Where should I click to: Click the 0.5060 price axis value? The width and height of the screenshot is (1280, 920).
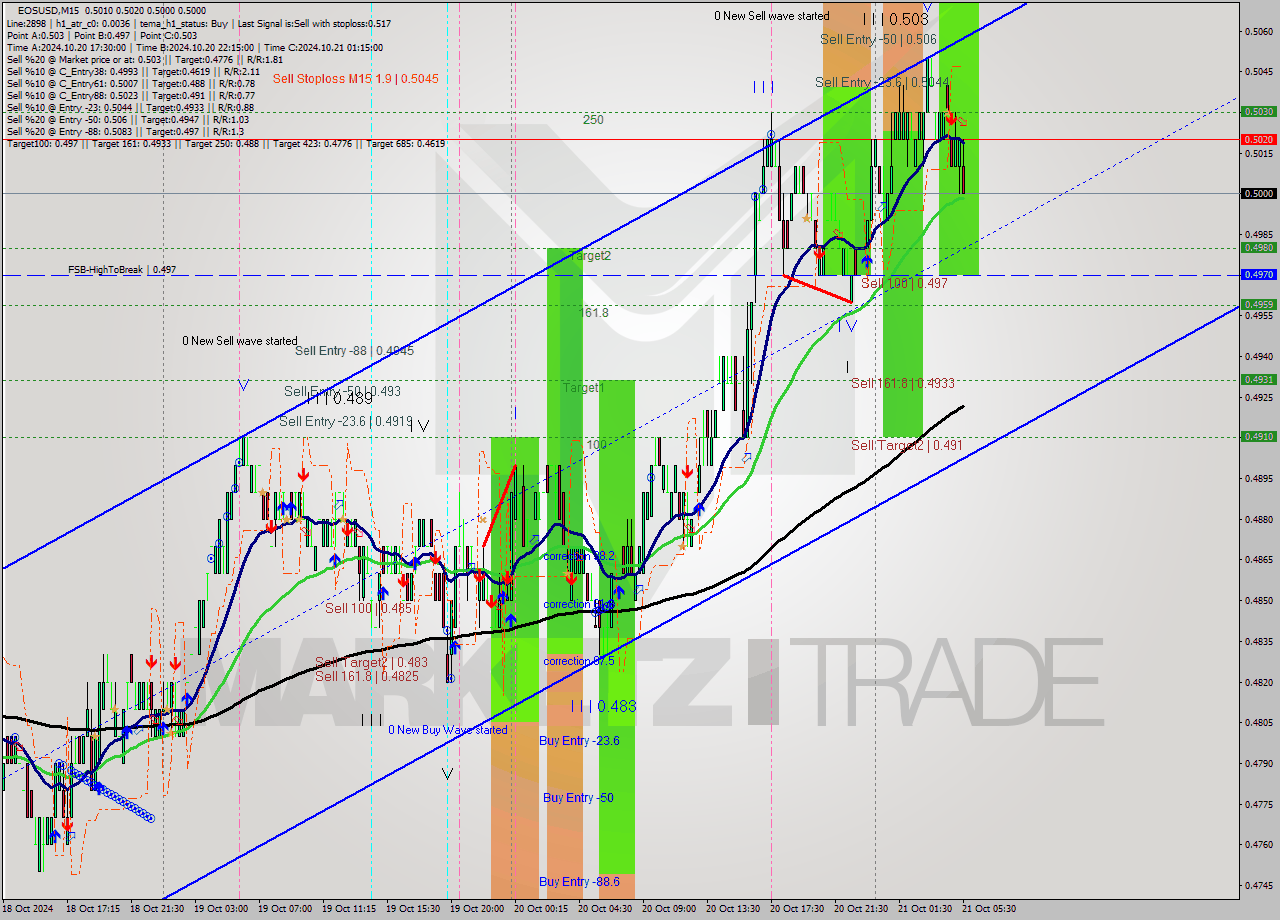pos(1259,31)
